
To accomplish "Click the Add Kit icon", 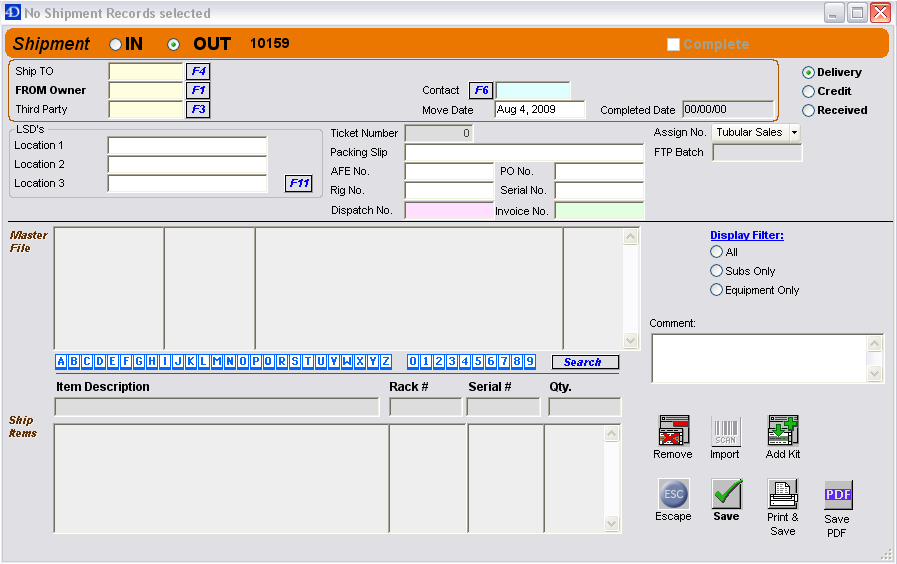I will [x=782, y=431].
